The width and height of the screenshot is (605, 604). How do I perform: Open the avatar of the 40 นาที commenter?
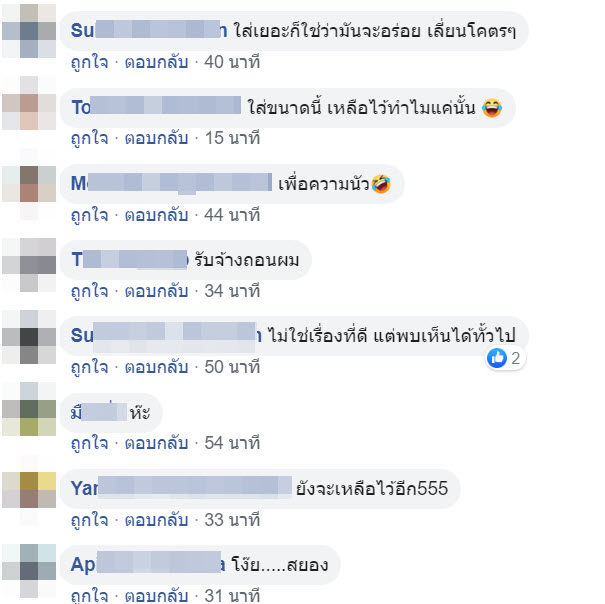tap(29, 31)
